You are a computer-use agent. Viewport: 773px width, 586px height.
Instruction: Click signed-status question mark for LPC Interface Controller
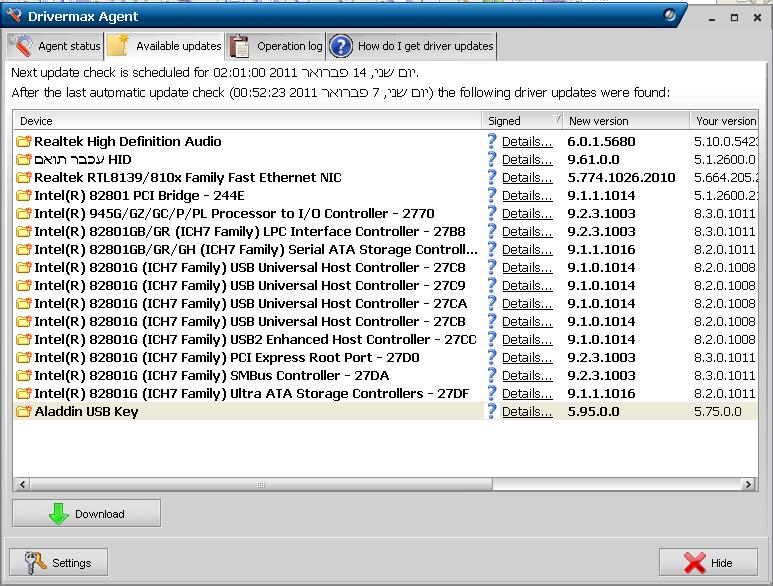click(492, 231)
